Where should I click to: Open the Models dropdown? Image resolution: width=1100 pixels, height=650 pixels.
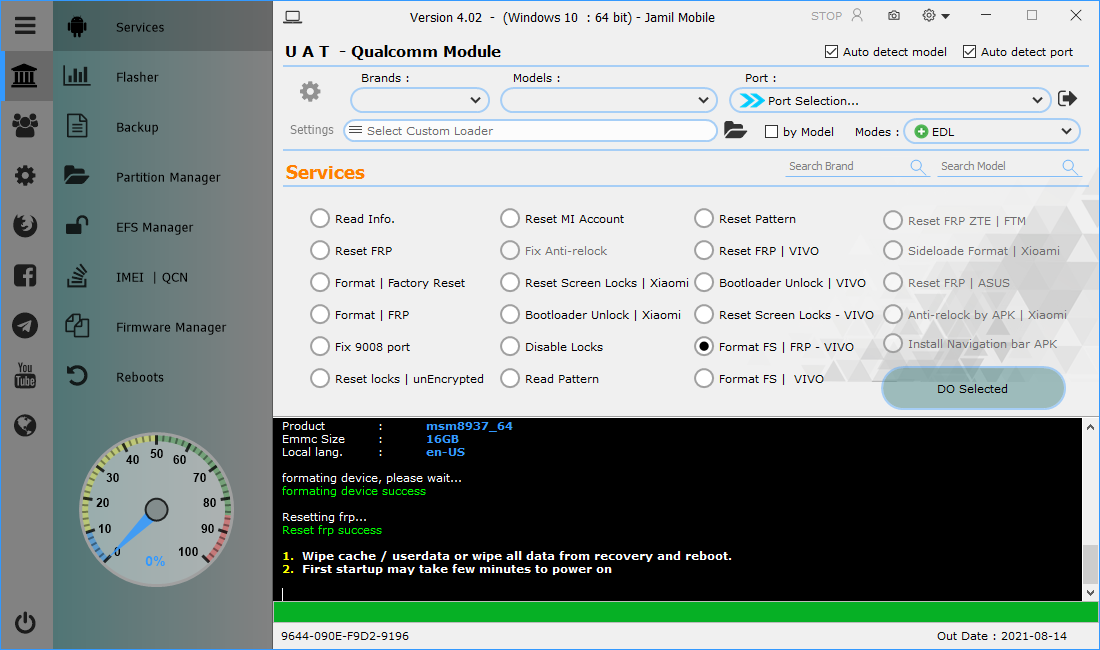click(608, 100)
